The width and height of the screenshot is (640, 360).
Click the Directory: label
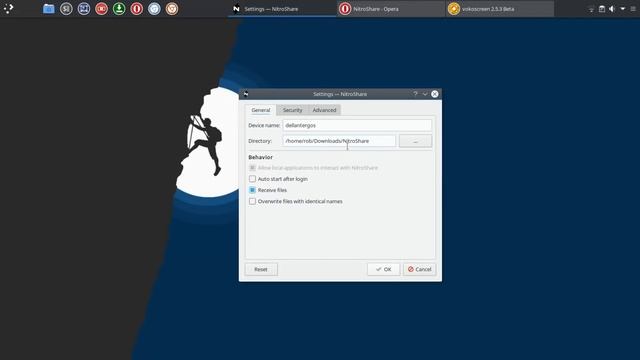(260, 141)
